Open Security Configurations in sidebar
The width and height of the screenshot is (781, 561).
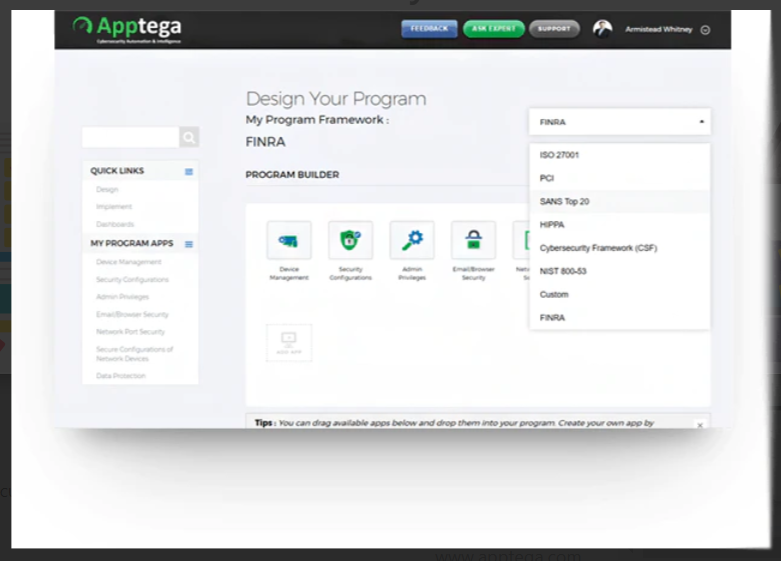[x=132, y=280]
